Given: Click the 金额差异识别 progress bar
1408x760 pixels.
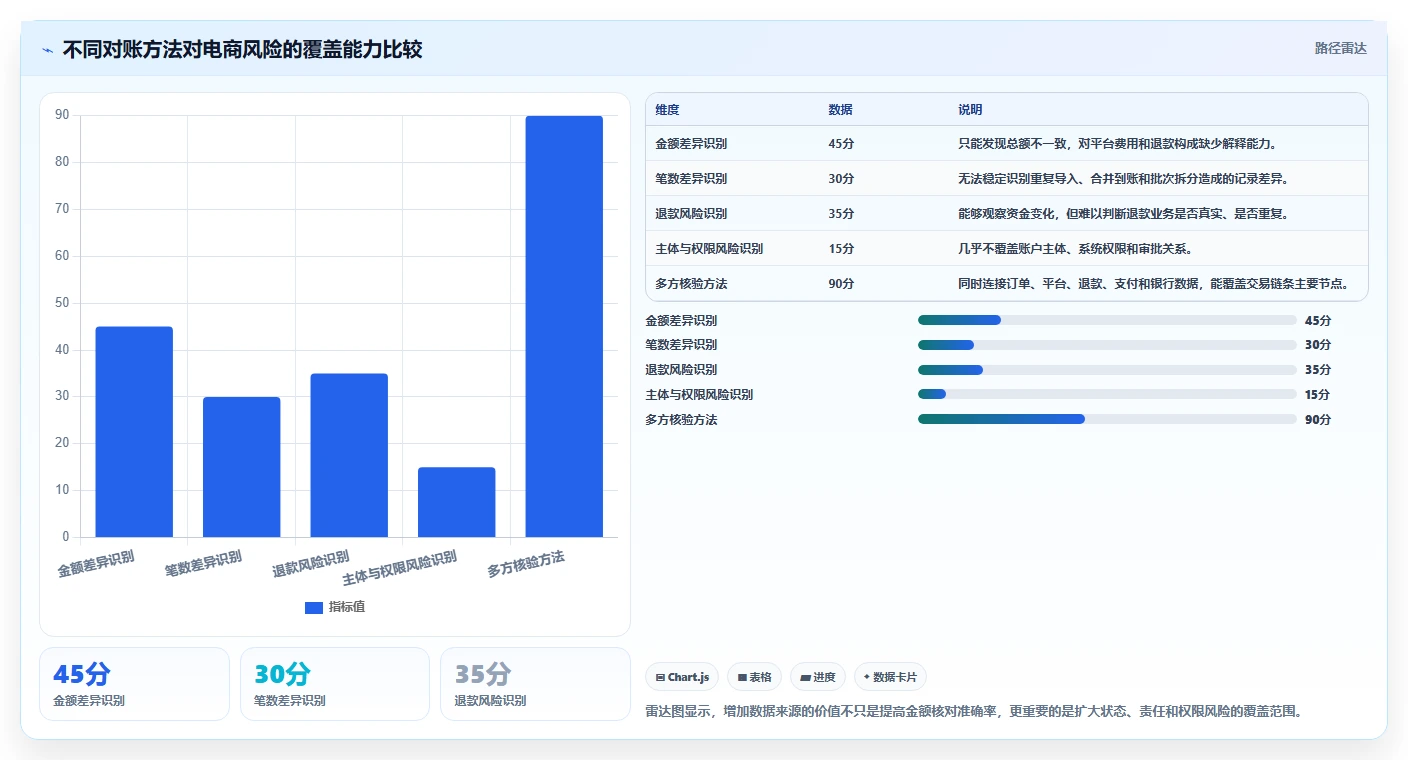Looking at the screenshot, I should (1107, 320).
